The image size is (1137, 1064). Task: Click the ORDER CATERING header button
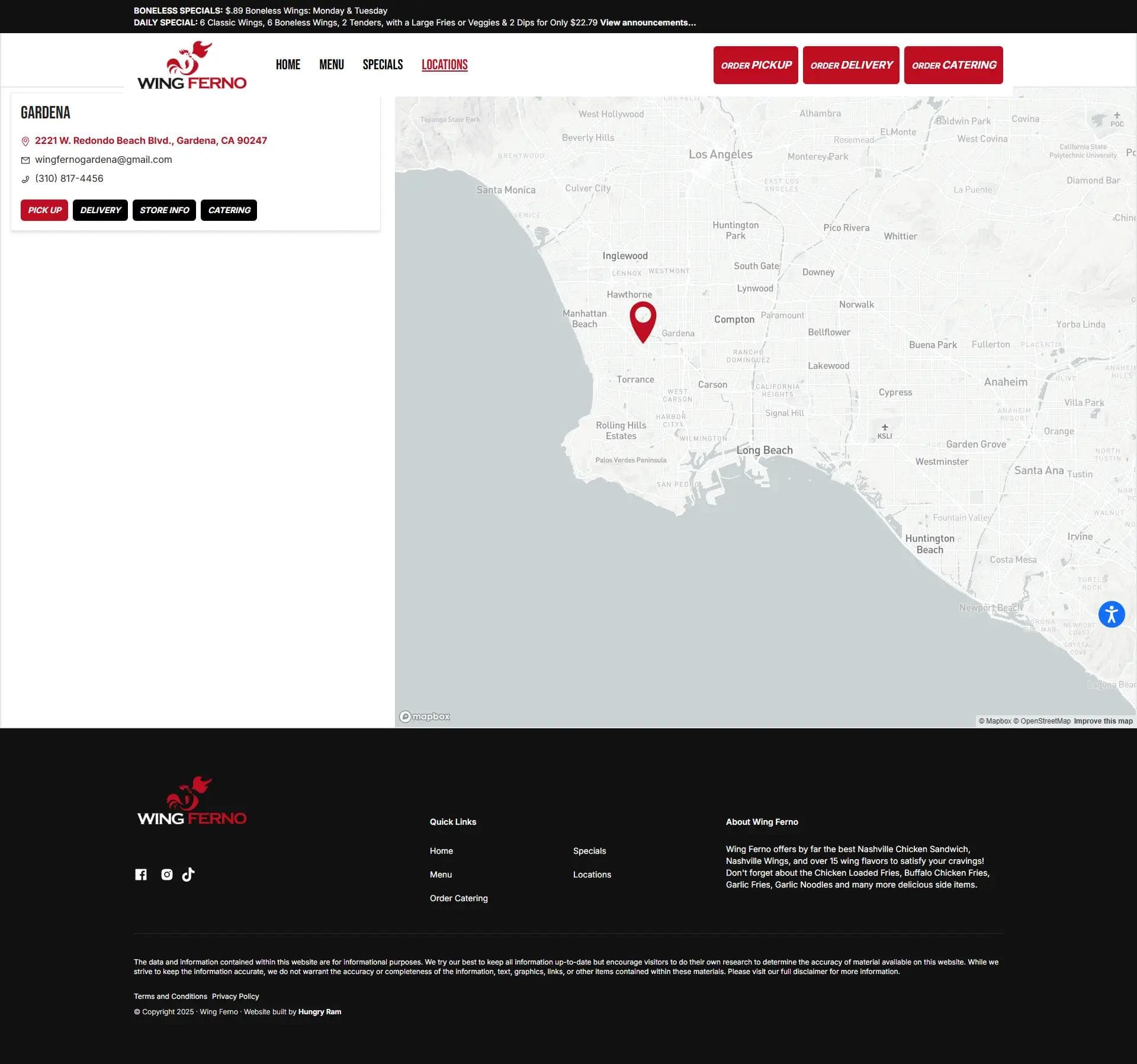[x=953, y=65]
